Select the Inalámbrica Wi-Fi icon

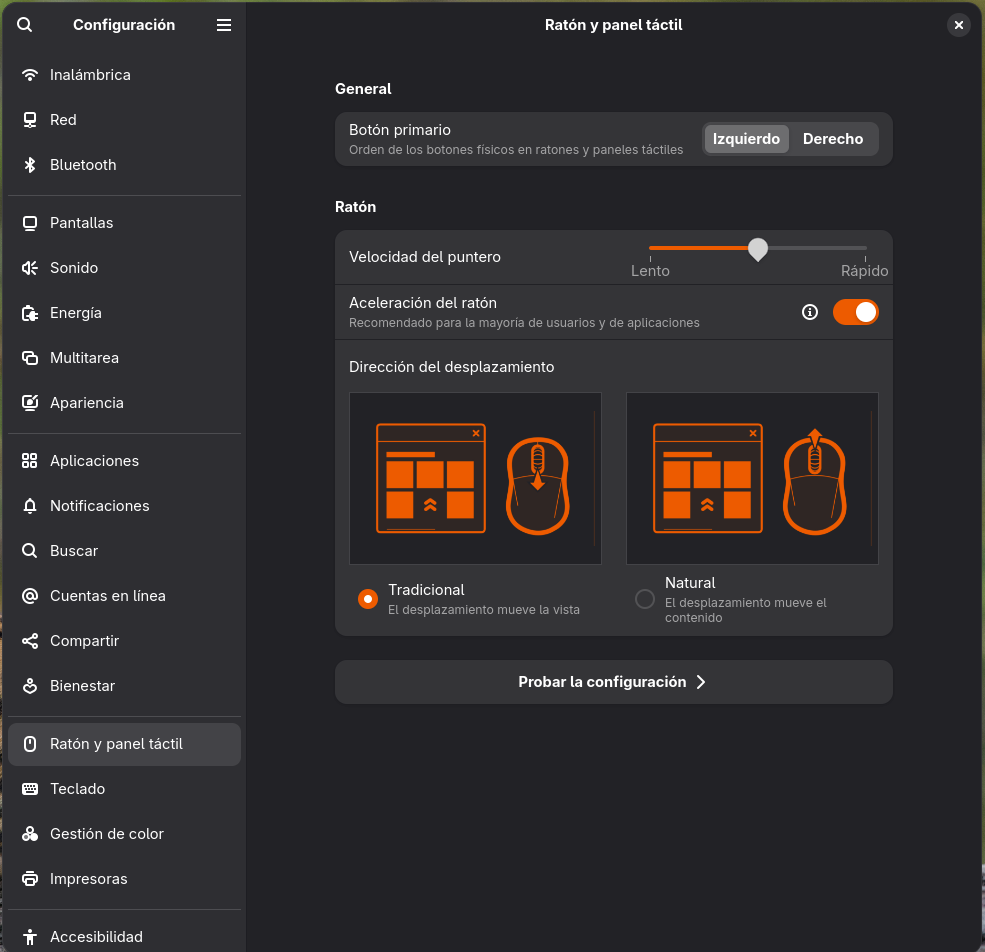point(30,75)
